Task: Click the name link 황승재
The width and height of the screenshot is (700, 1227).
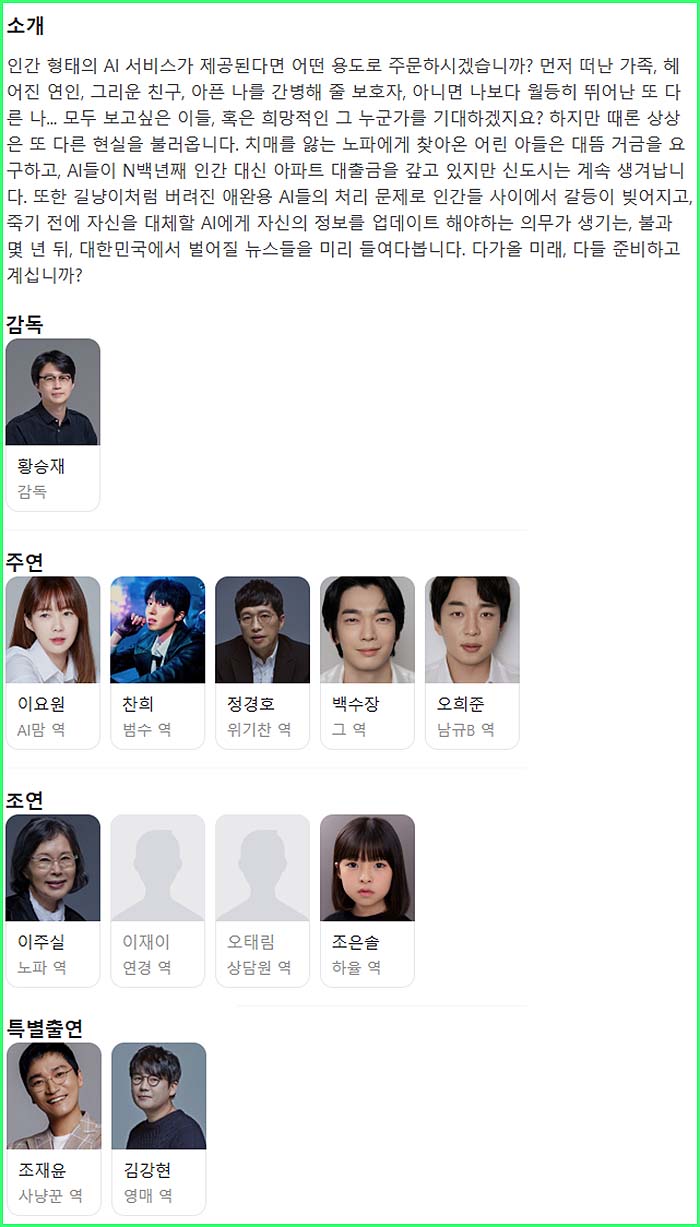Action: click(41, 466)
